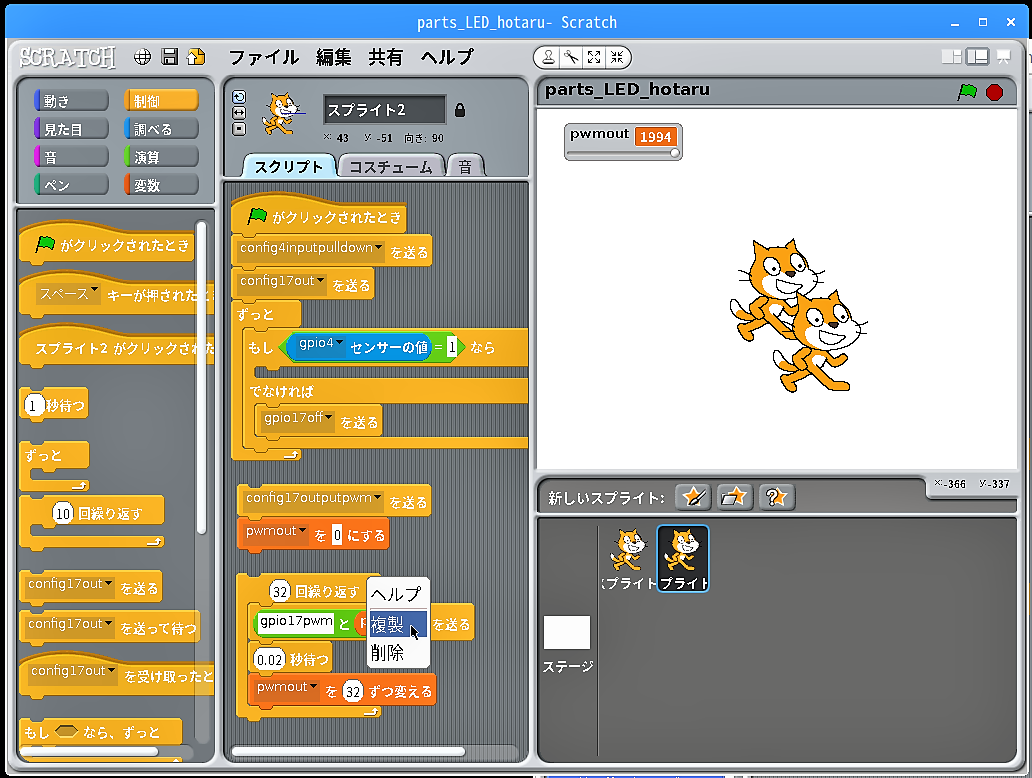Select the shrink sprite tool

pos(617,58)
